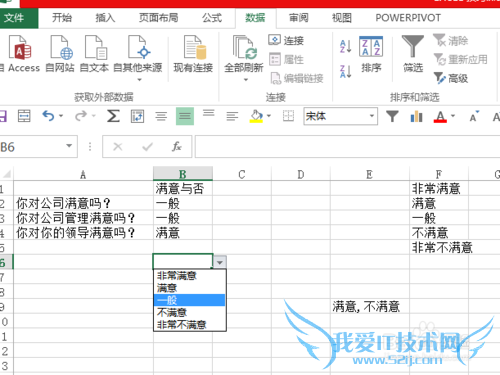Choose 不满意 from the dropdown list
This screenshot has width=500, height=375.
tap(189, 312)
